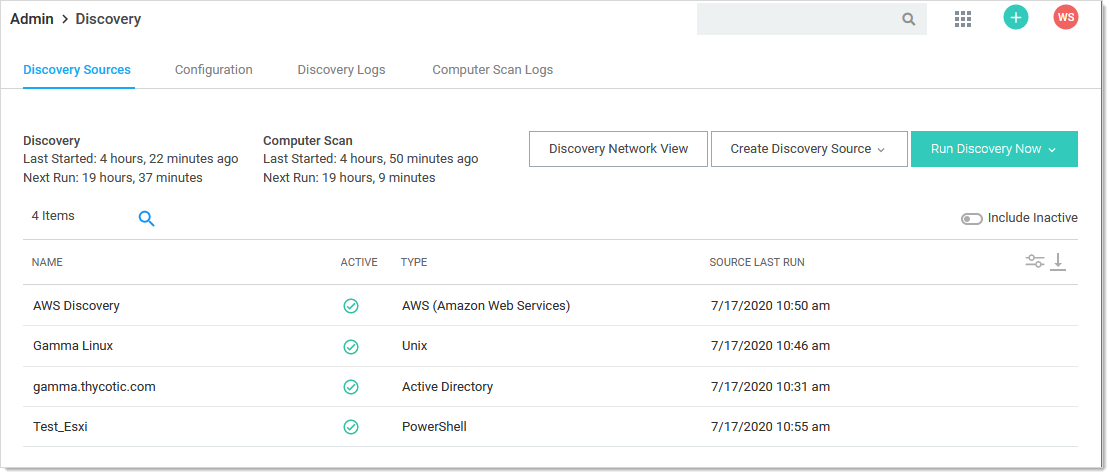Open the Discovery Logs tab
The image size is (1111, 476).
[x=341, y=70]
